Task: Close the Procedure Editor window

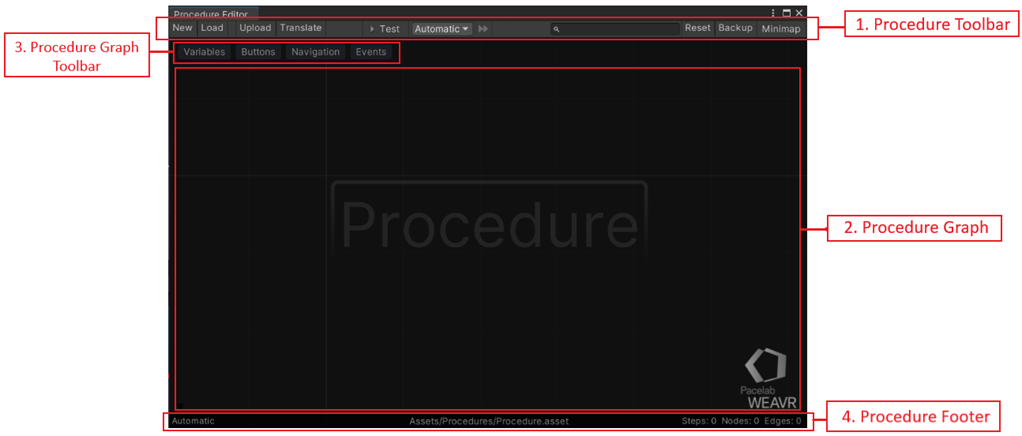Action: (x=798, y=12)
